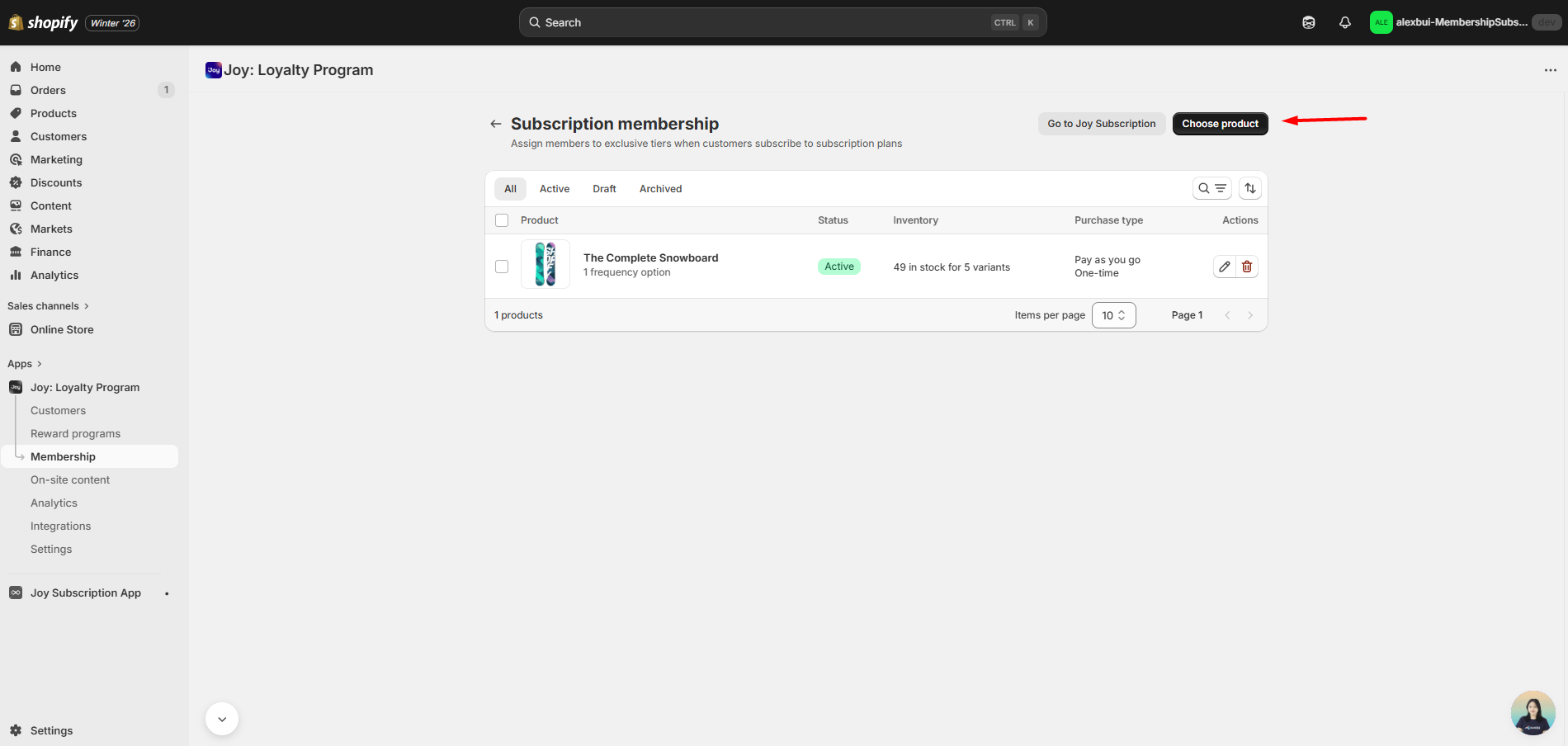Open the Shopify Sidekick assistant icon

[x=1309, y=22]
